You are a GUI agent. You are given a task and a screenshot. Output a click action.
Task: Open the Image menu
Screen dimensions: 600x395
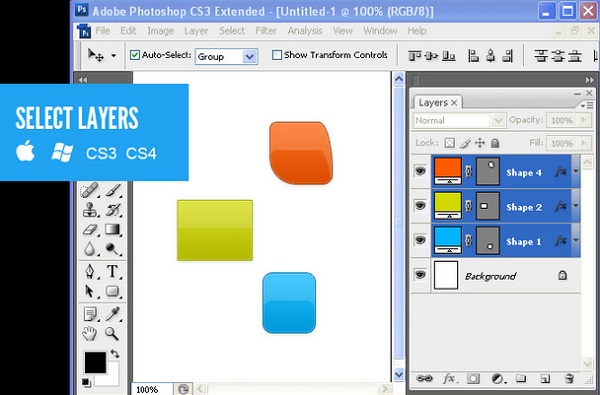(x=161, y=31)
